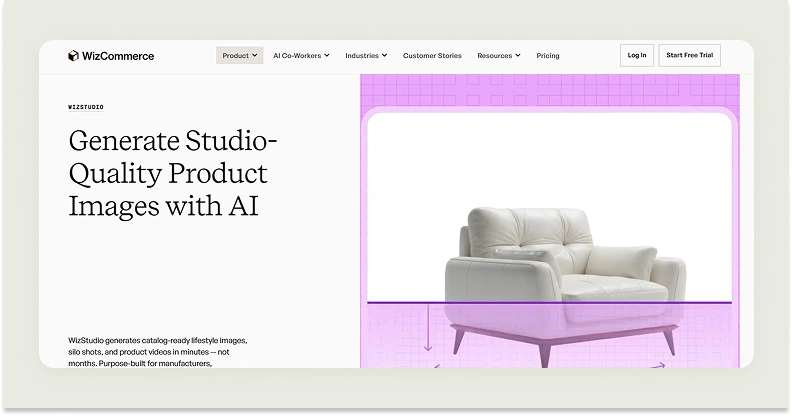Click the WIZSTUDIO label
792x416 pixels.
coord(86,107)
